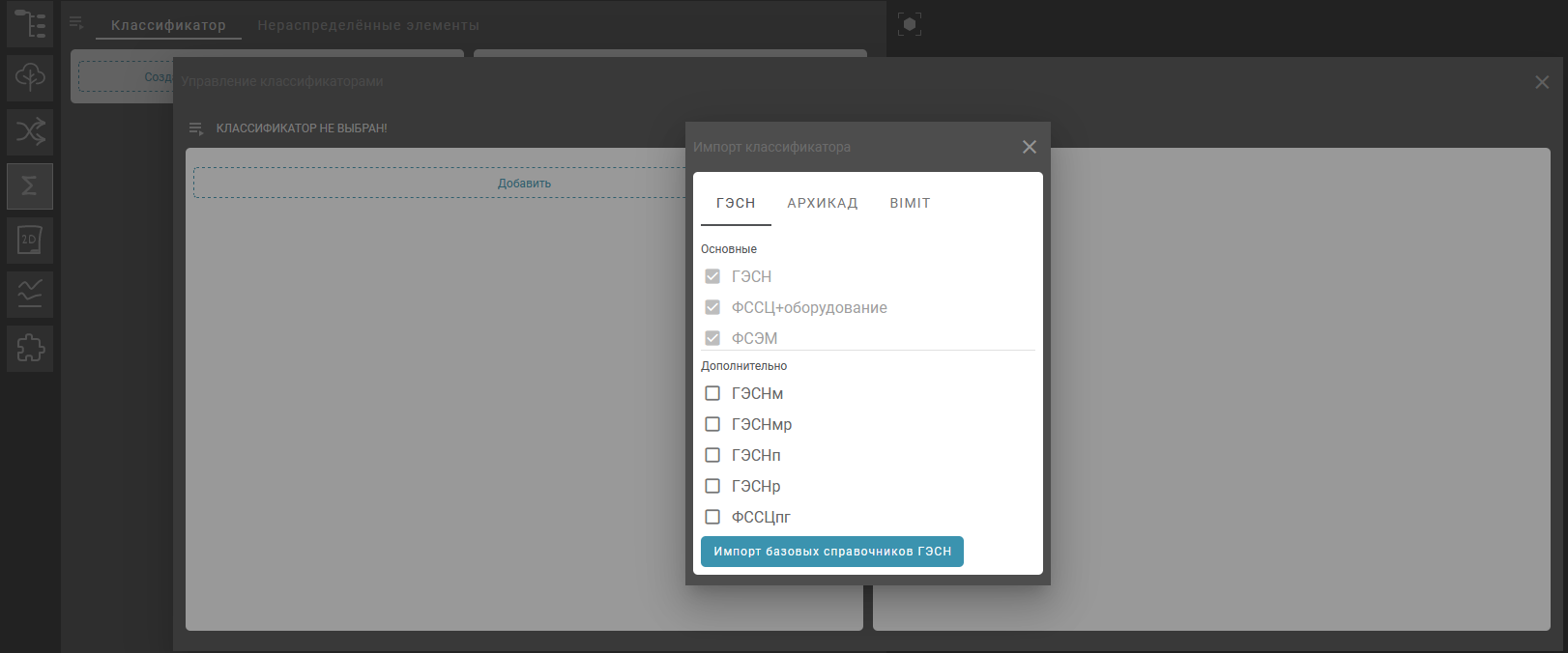The width and height of the screenshot is (1568, 653).
Task: Enable the ГЭСНм checkbox
Action: click(712, 393)
